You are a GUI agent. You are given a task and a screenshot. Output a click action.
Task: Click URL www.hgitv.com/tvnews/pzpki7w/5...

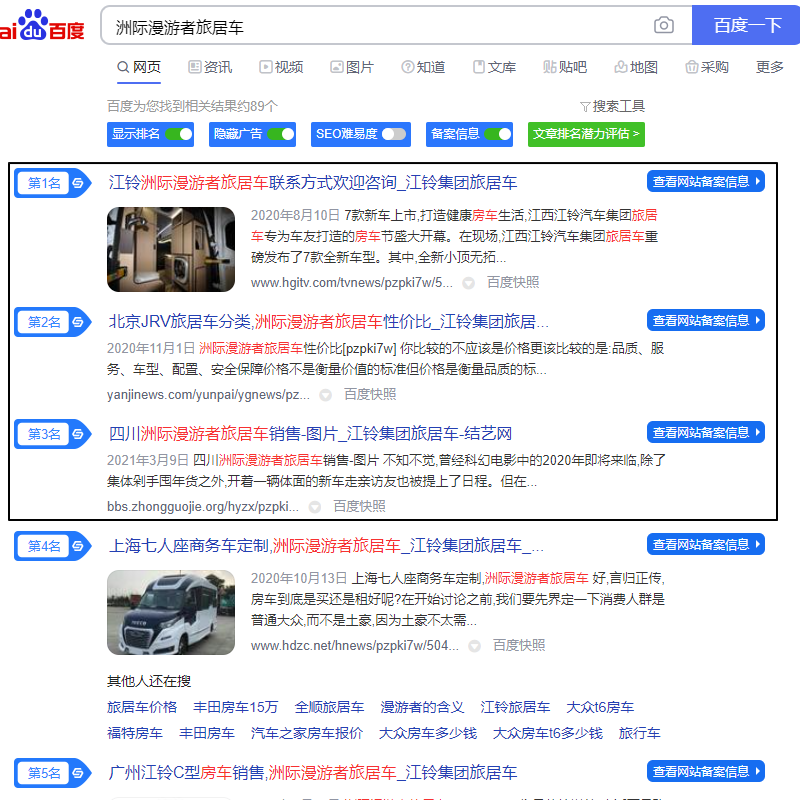coord(352,283)
